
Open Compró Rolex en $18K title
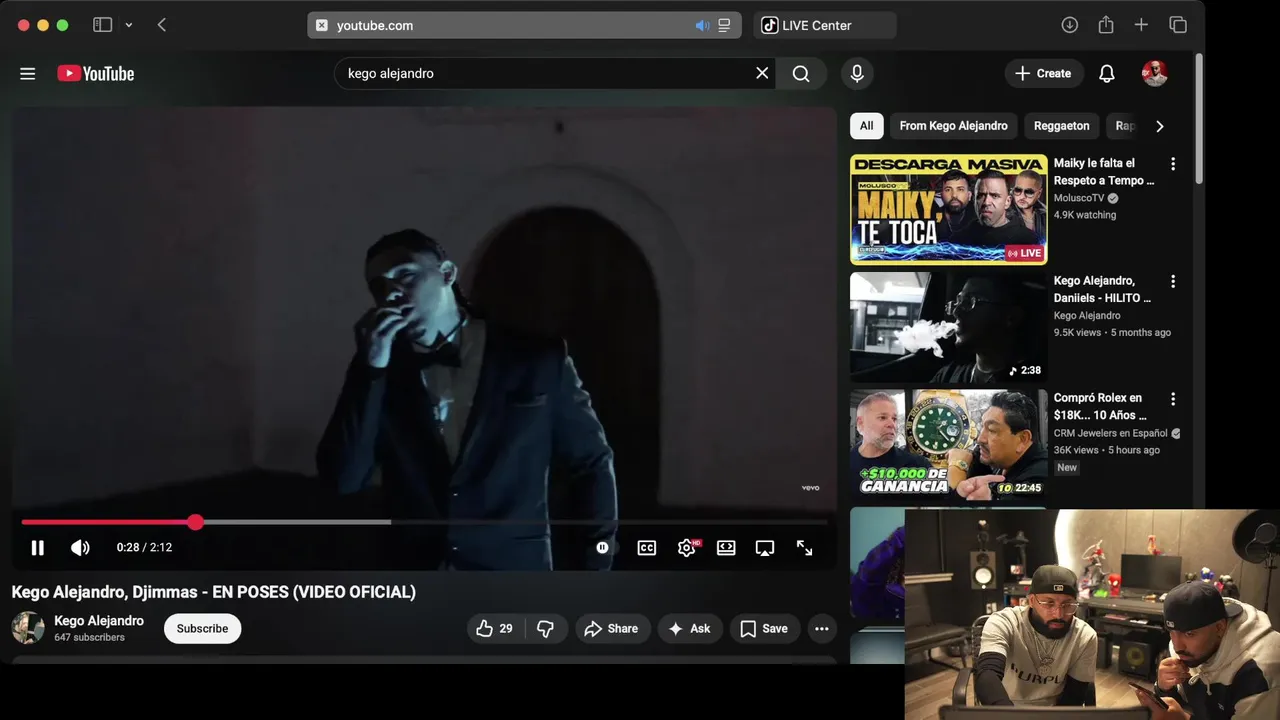(1100, 406)
